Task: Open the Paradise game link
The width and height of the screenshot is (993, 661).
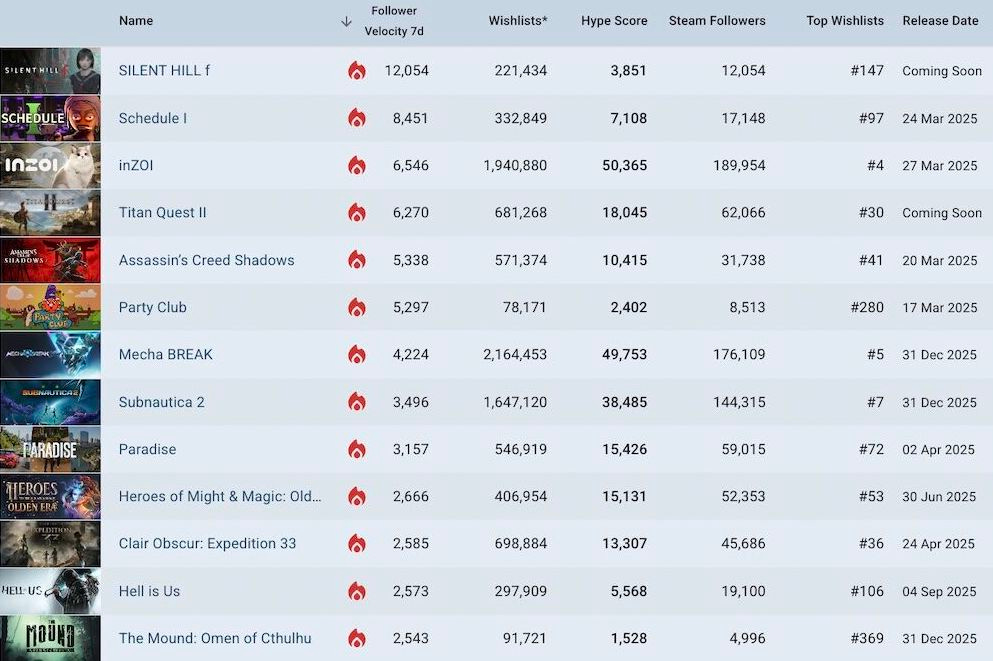Action: (x=148, y=449)
